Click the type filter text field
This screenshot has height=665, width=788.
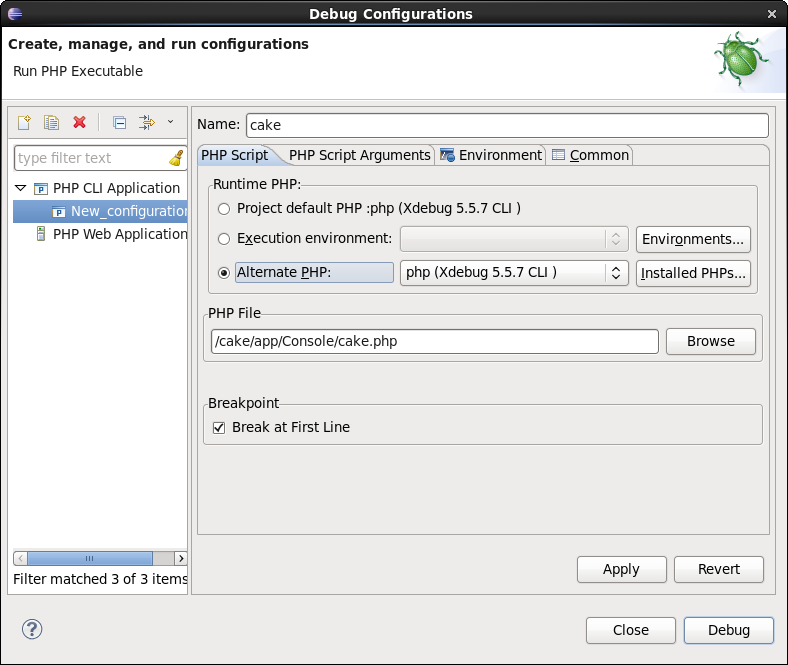click(x=101, y=158)
